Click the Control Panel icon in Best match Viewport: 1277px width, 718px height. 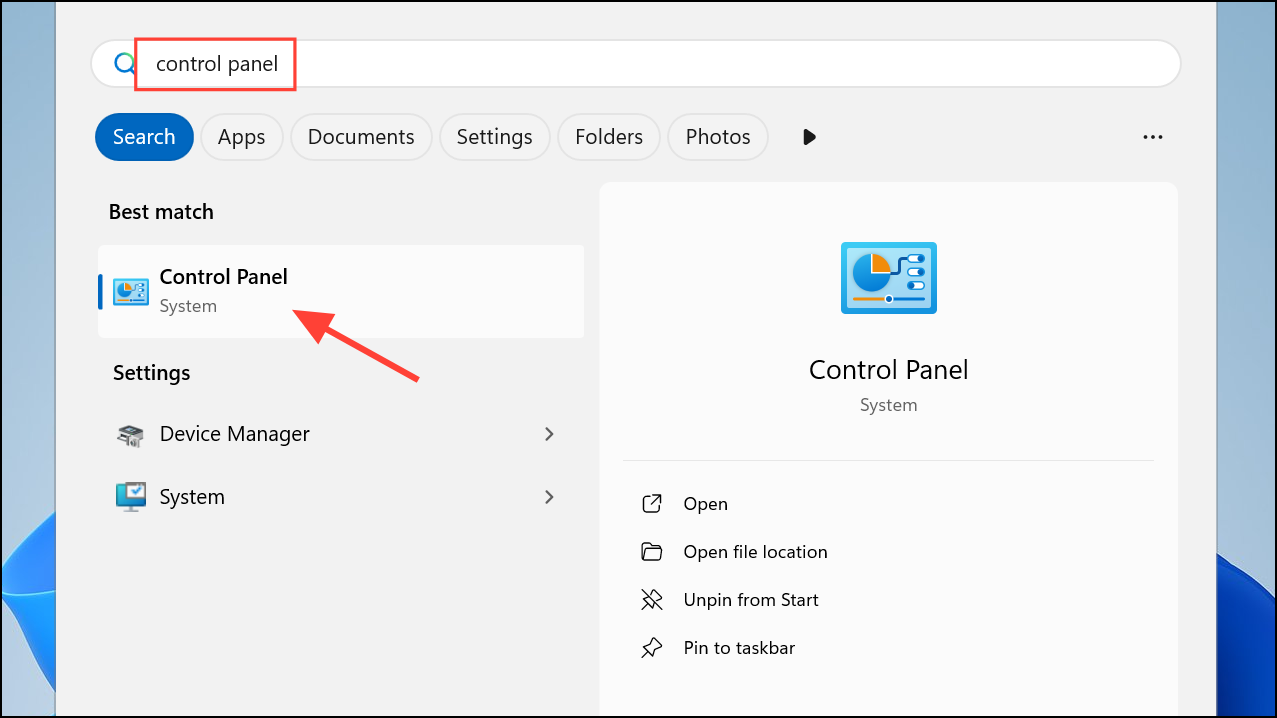(131, 291)
